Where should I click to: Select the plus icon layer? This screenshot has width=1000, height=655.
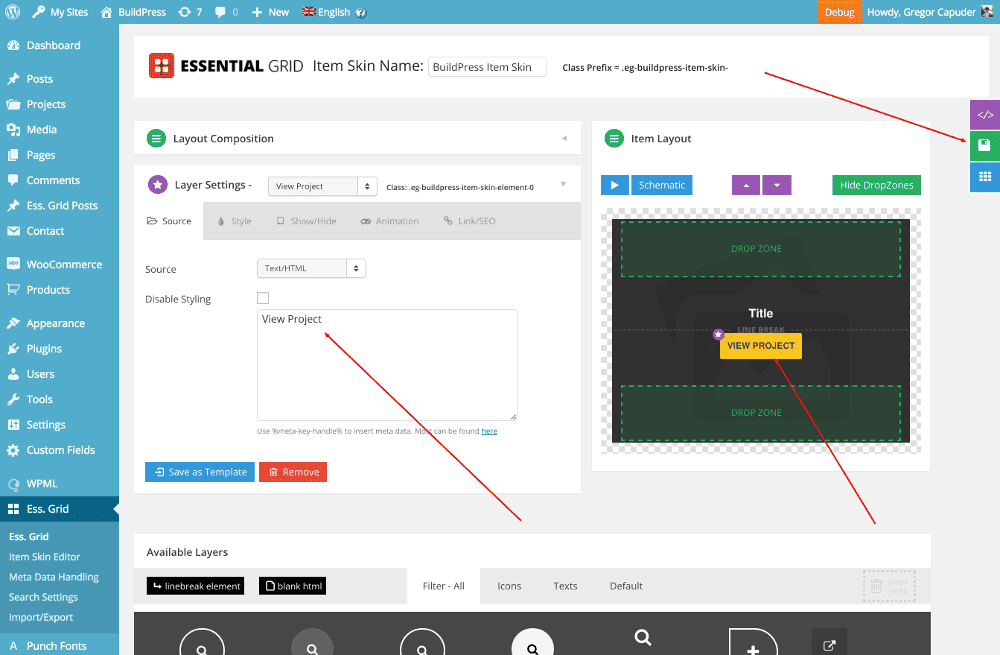tap(753, 643)
